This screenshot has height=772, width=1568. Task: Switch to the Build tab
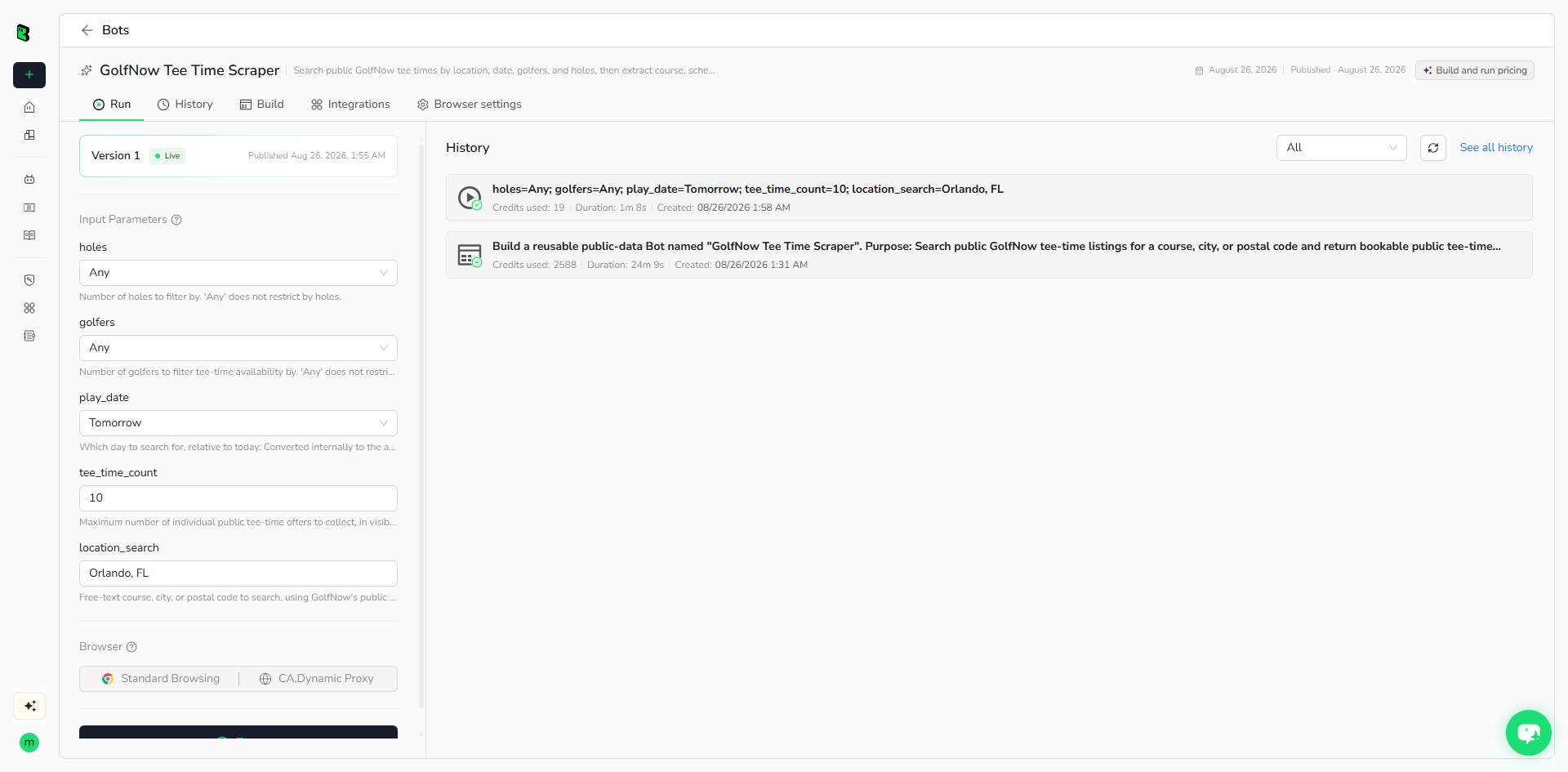point(262,105)
